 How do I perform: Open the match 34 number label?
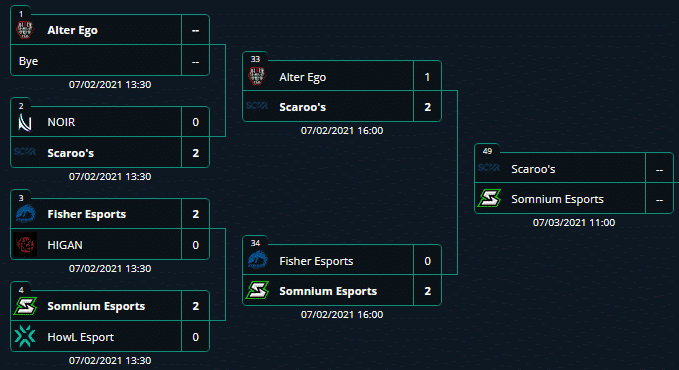(255, 243)
